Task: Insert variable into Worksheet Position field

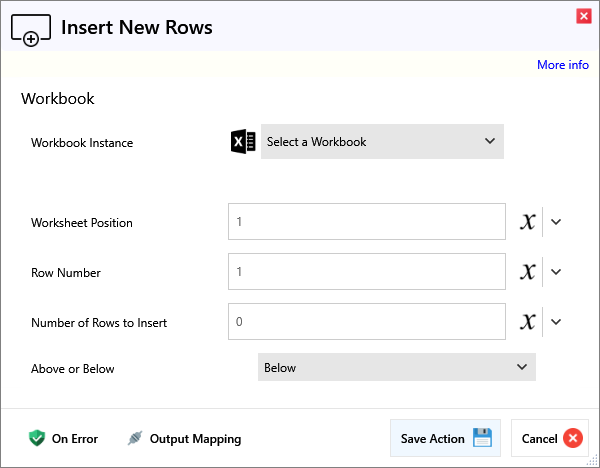Action: click(528, 222)
